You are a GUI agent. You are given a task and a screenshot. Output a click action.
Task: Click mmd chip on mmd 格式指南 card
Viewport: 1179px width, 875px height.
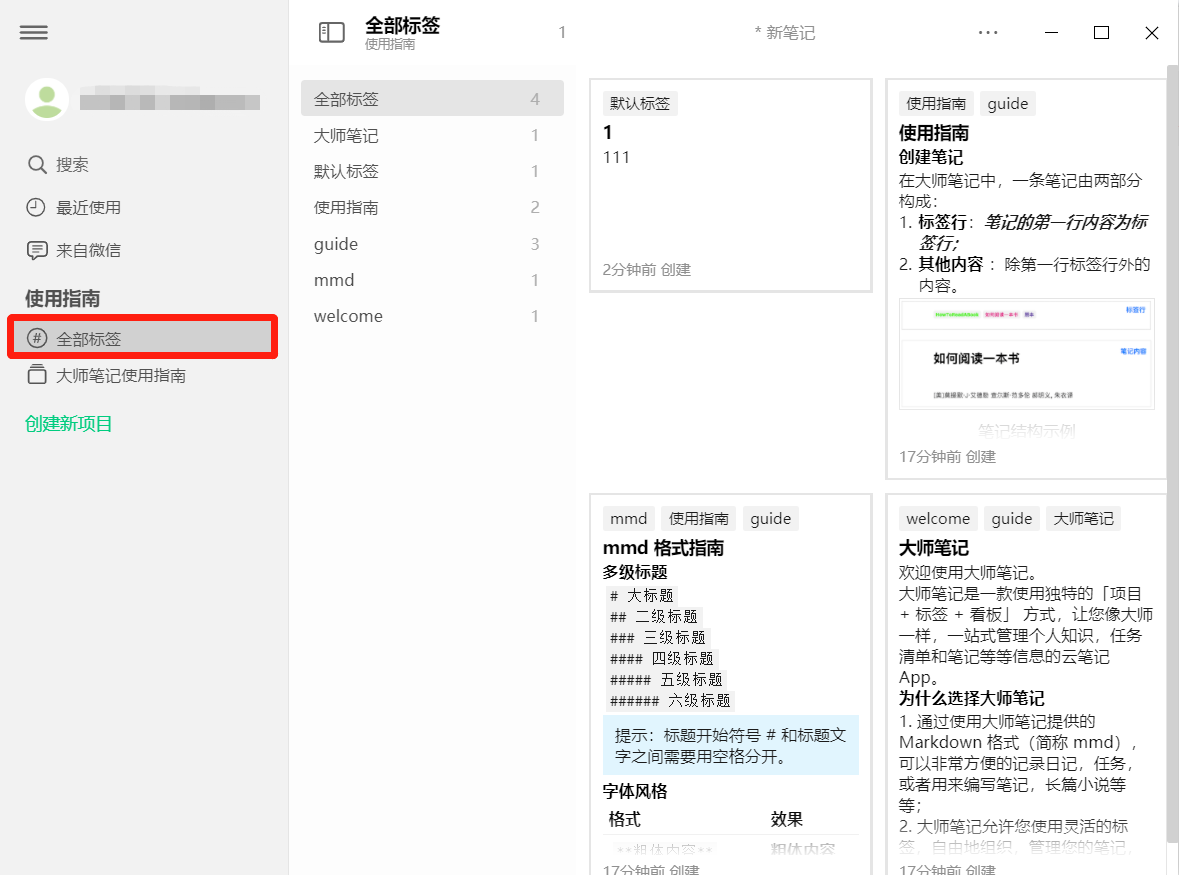(x=629, y=518)
